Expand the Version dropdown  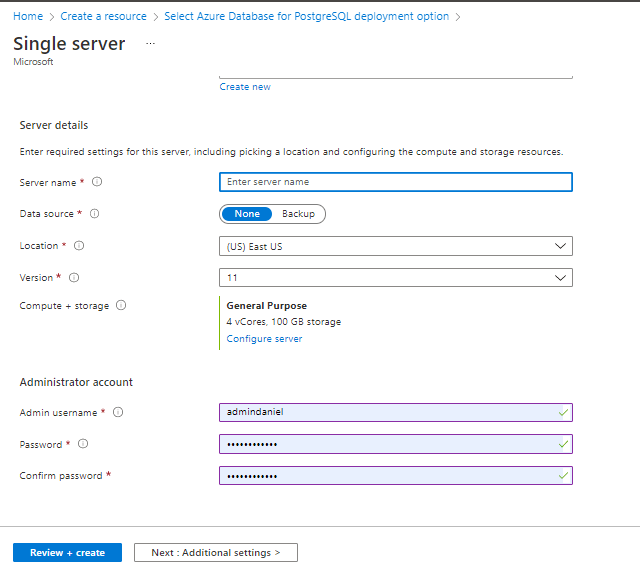coord(395,278)
